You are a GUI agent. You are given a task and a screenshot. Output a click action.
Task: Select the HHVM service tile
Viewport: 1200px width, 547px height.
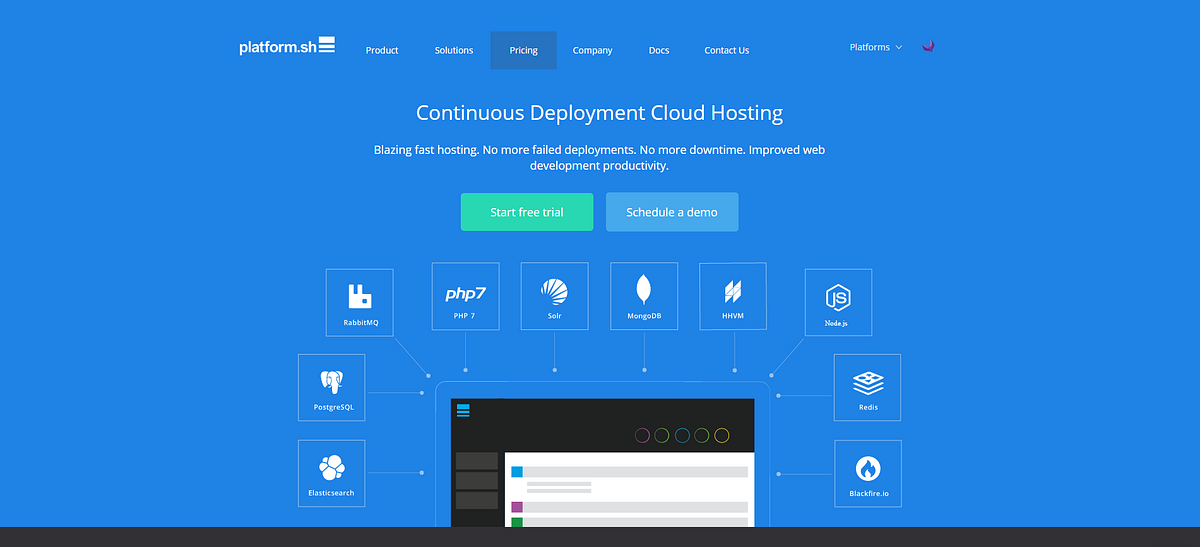[x=733, y=296]
